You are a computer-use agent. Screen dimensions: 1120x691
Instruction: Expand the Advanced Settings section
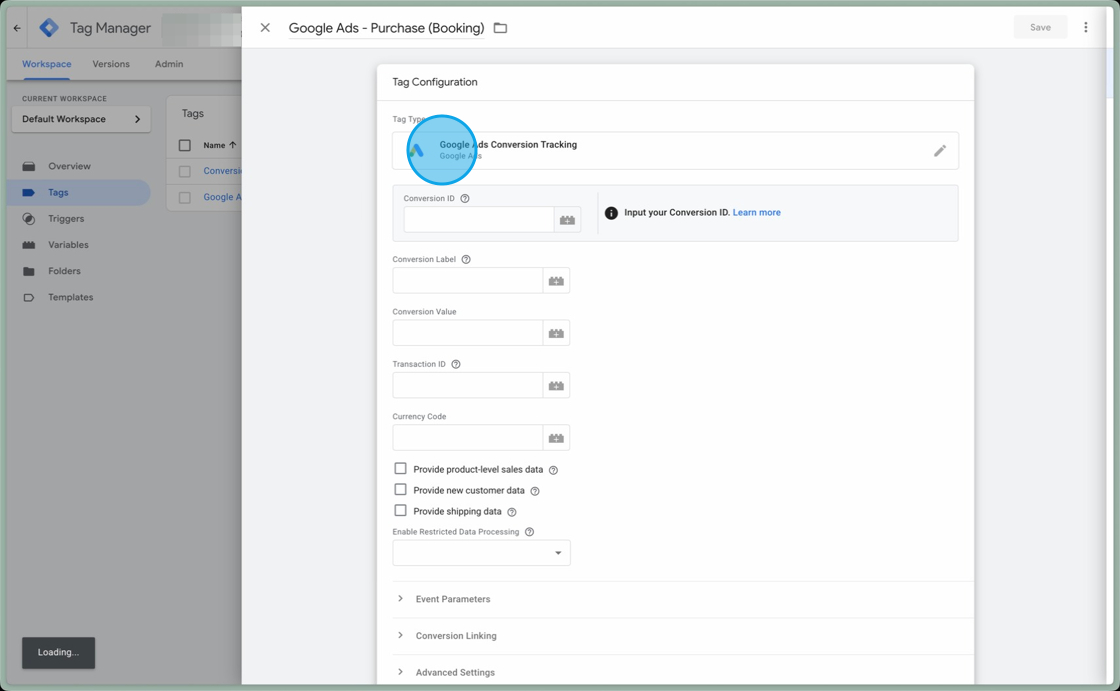(454, 672)
